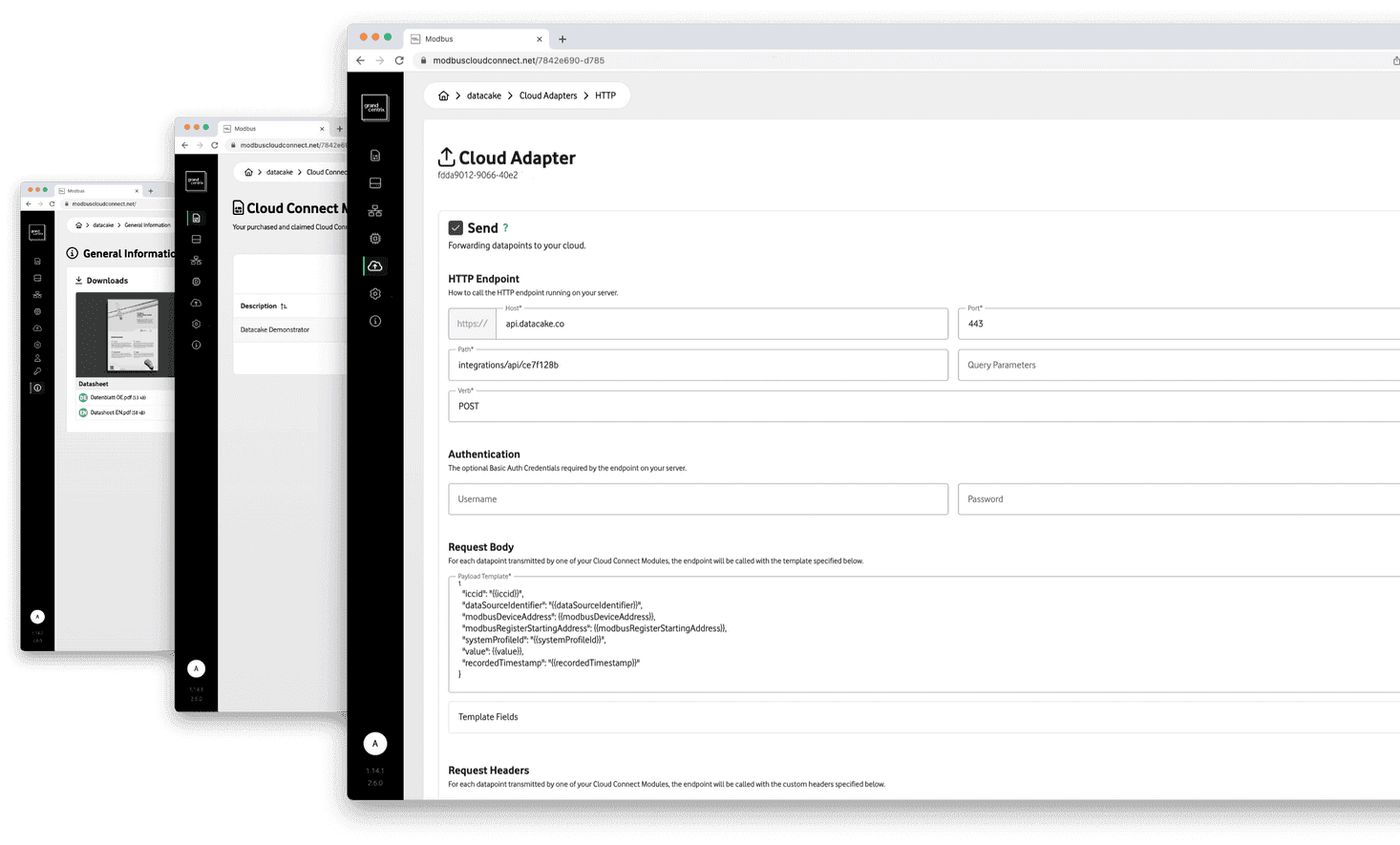Go back in the middle browser window
This screenshot has height=845, width=1400.
[185, 145]
